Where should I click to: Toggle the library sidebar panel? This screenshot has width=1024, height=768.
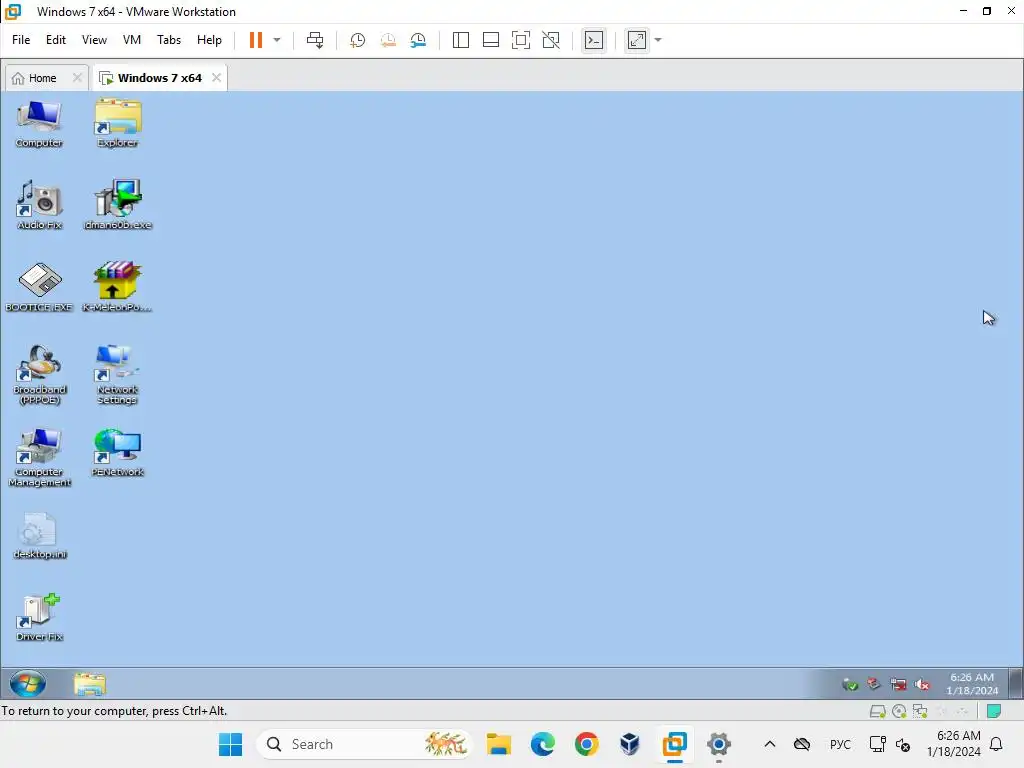coord(460,40)
